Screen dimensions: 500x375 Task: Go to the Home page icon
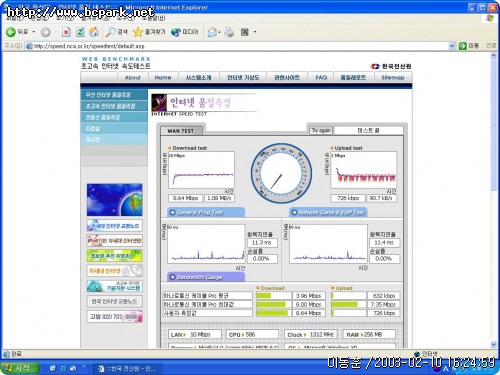94,32
